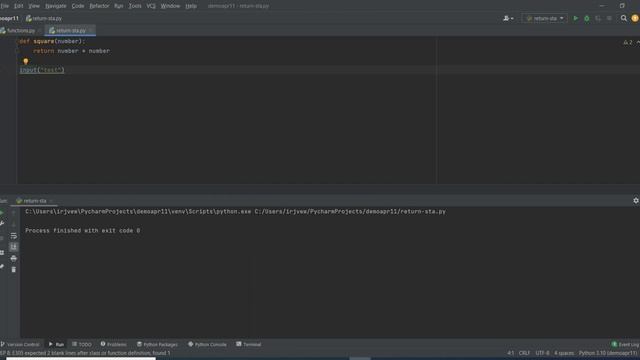Click the wrench icon in Run panel sidebar
This screenshot has width=640, height=360.
pos(2,224)
